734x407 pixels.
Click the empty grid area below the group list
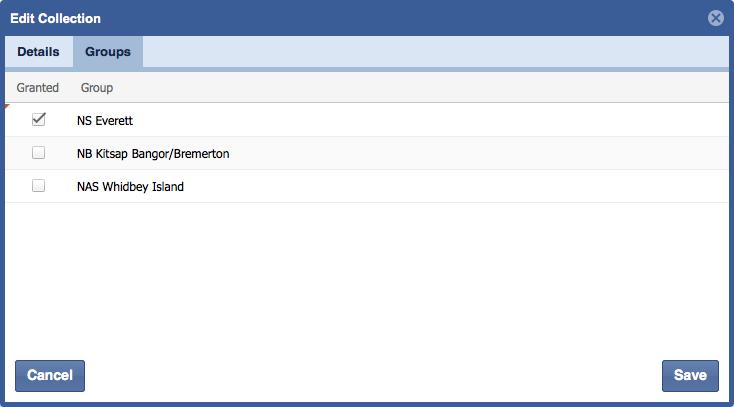(x=366, y=275)
